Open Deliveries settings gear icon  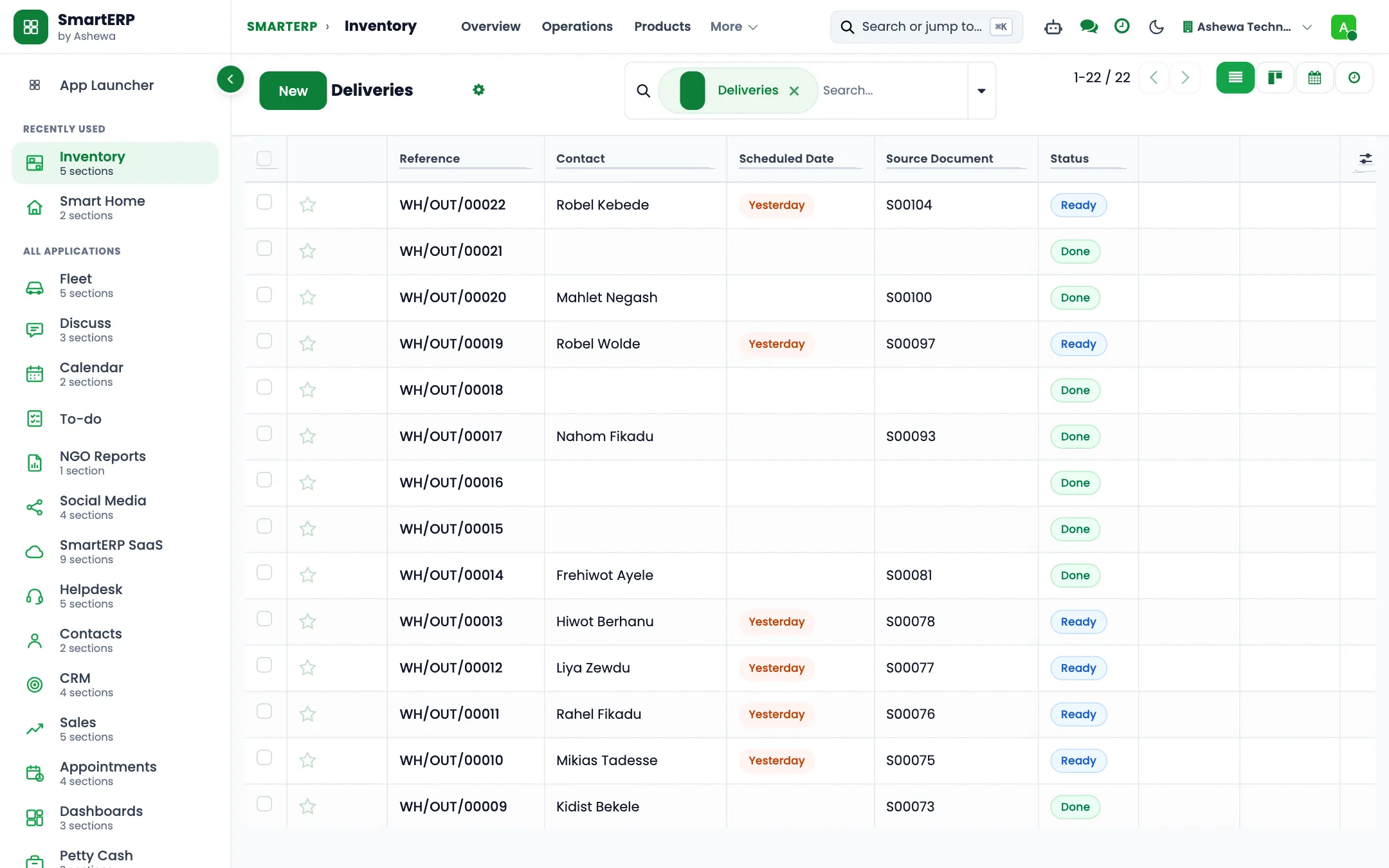478,90
